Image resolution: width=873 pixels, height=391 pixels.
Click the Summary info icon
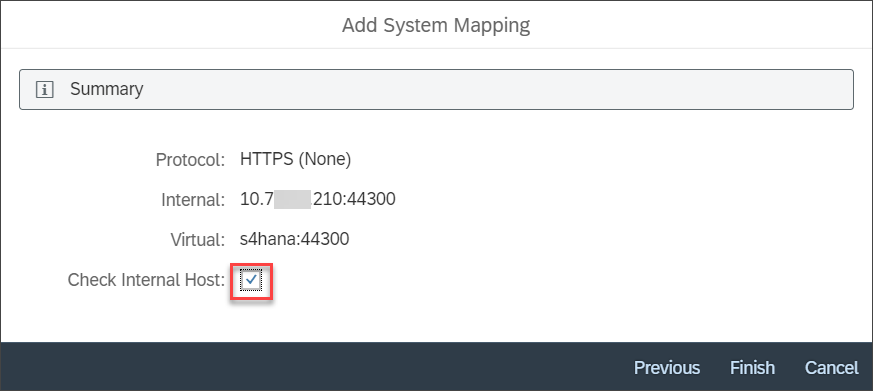[45, 89]
